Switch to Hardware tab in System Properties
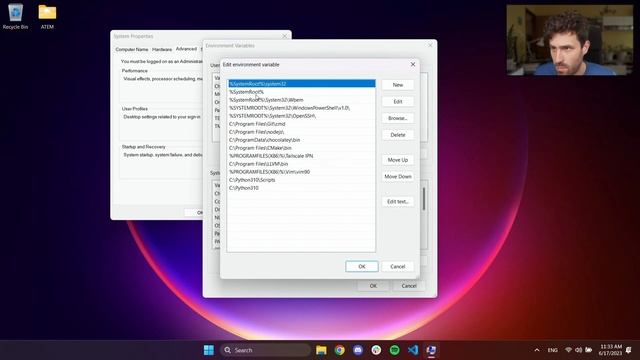Screen dimensions: 640x360 coord(162,49)
